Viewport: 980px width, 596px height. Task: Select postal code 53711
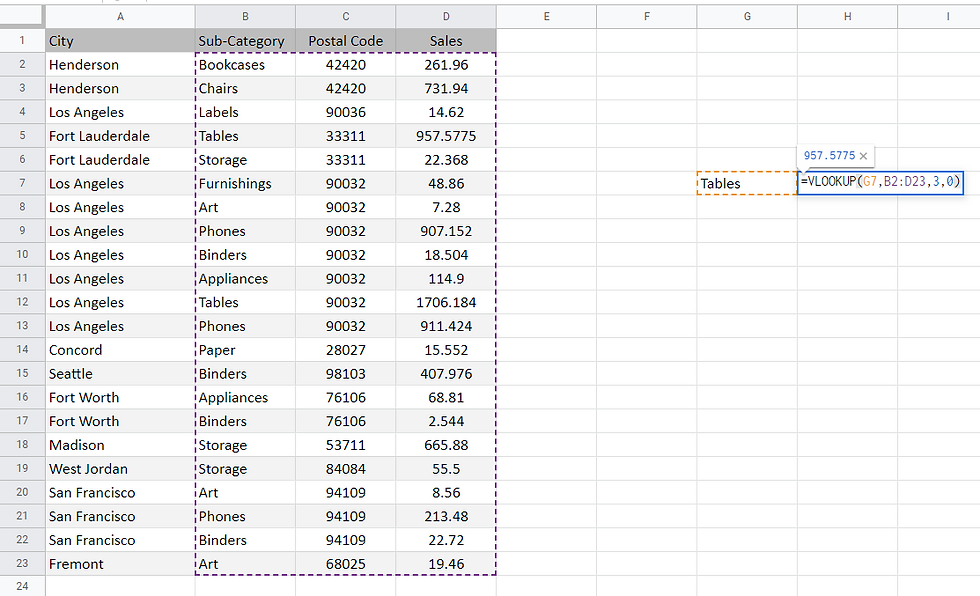tap(346, 445)
